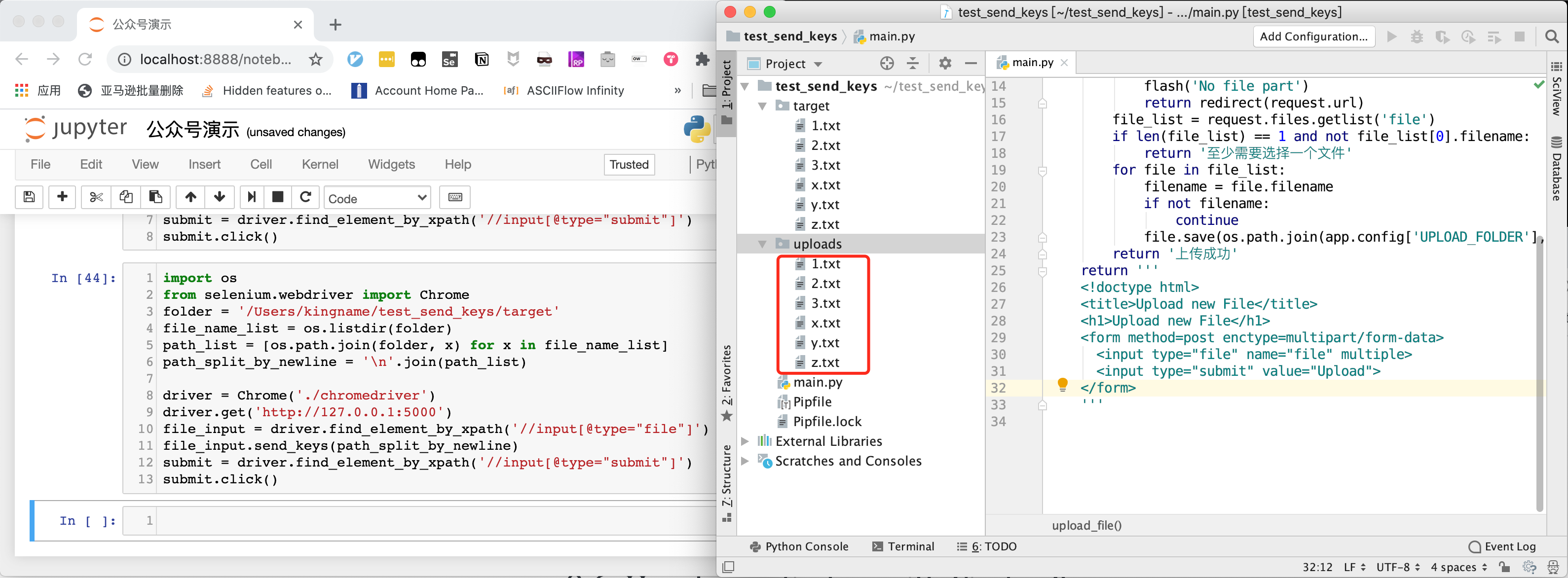The height and width of the screenshot is (578, 1568).
Task: Interrupt the kernel with stop icon
Action: pos(278,197)
